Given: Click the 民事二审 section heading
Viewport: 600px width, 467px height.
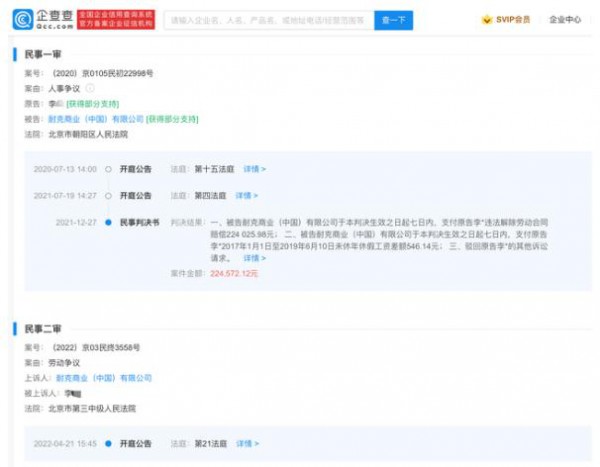Looking at the screenshot, I should (43, 329).
